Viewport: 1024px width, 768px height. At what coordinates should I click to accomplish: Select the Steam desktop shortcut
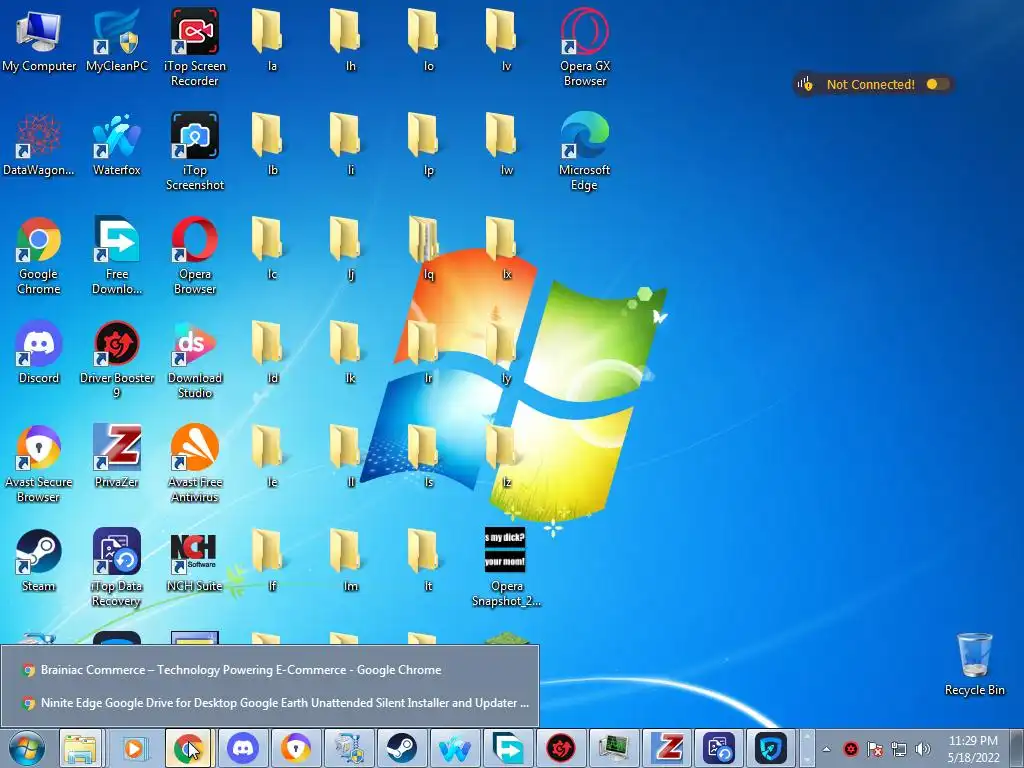(39, 560)
